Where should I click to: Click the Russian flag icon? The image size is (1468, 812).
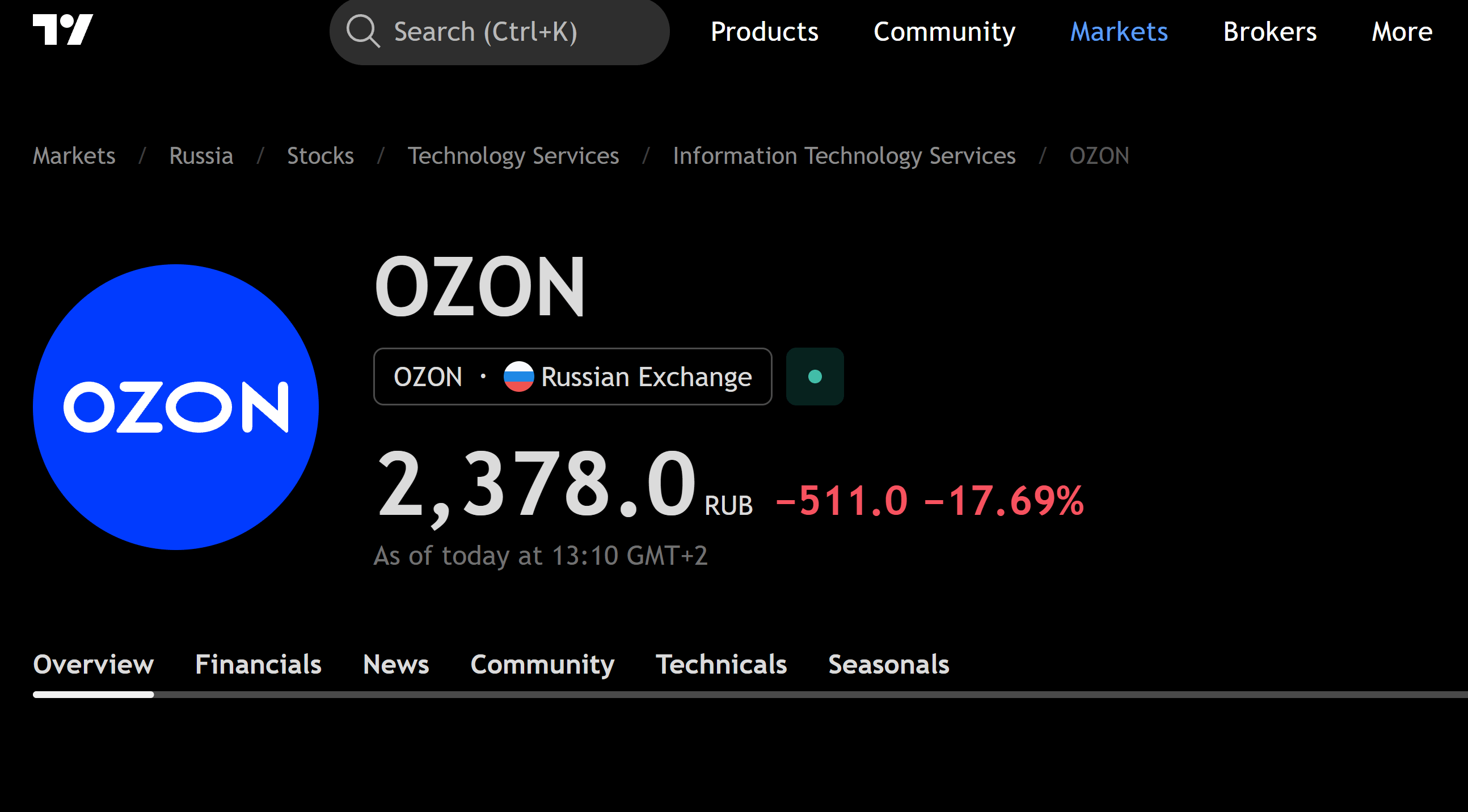(x=518, y=377)
